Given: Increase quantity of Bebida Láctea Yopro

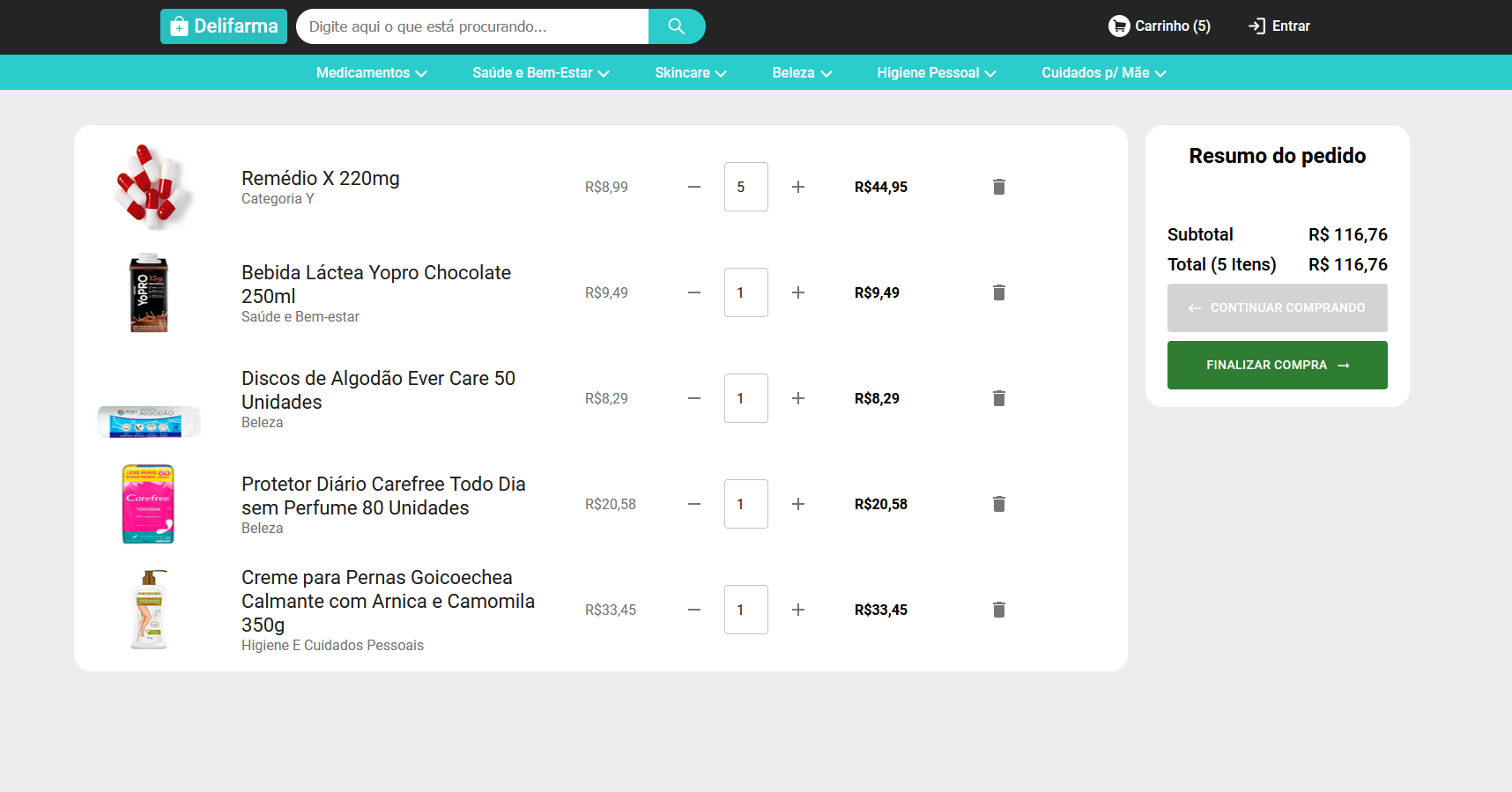Looking at the screenshot, I should tap(798, 292).
